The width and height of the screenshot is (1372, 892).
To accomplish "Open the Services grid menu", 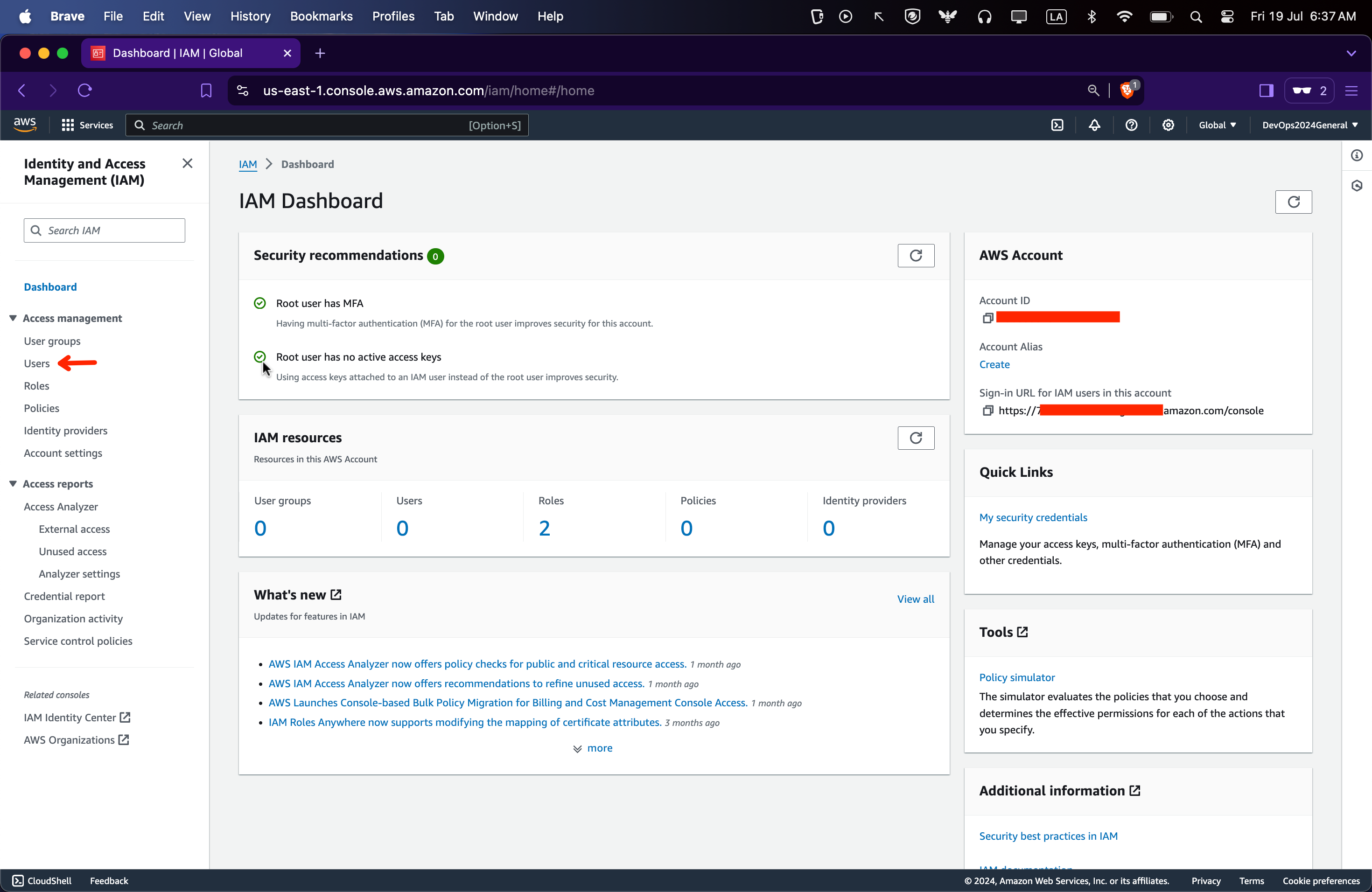I will [87, 125].
